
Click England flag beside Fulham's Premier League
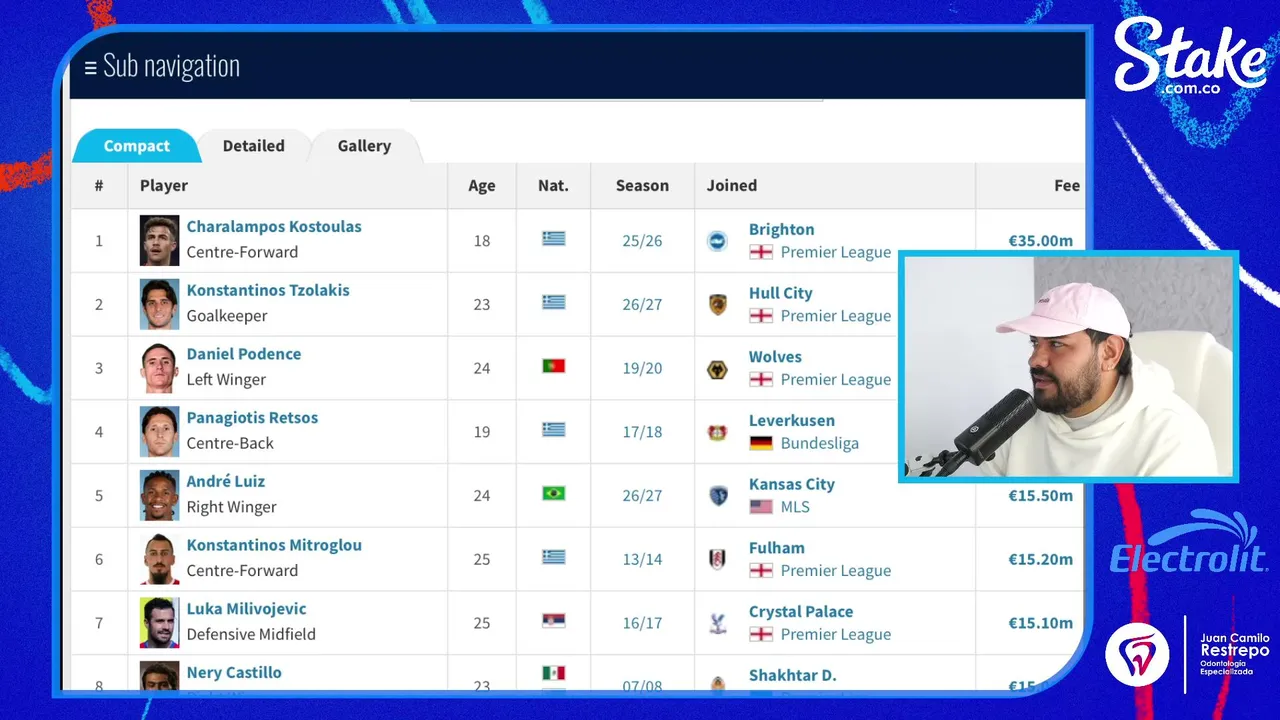[761, 570]
